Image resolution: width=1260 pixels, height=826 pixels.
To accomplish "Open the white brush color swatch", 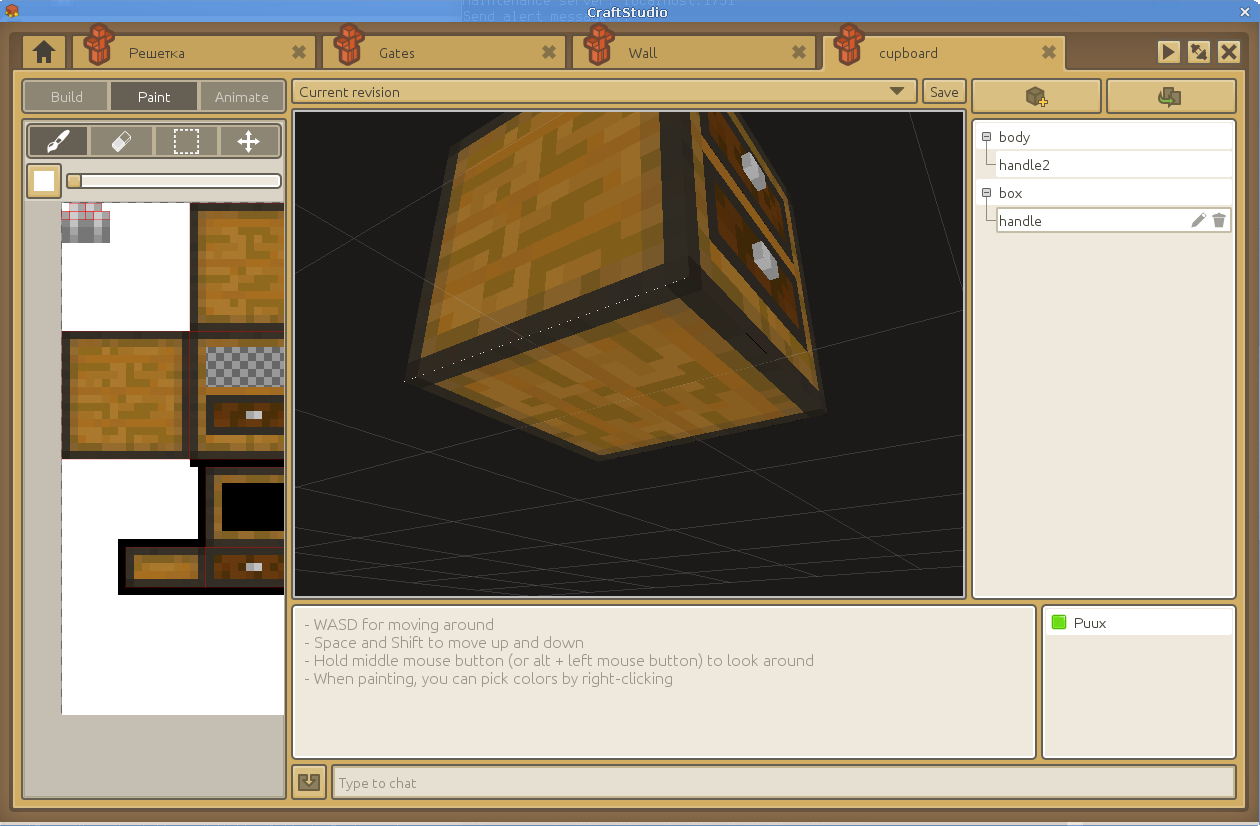I will [x=44, y=181].
